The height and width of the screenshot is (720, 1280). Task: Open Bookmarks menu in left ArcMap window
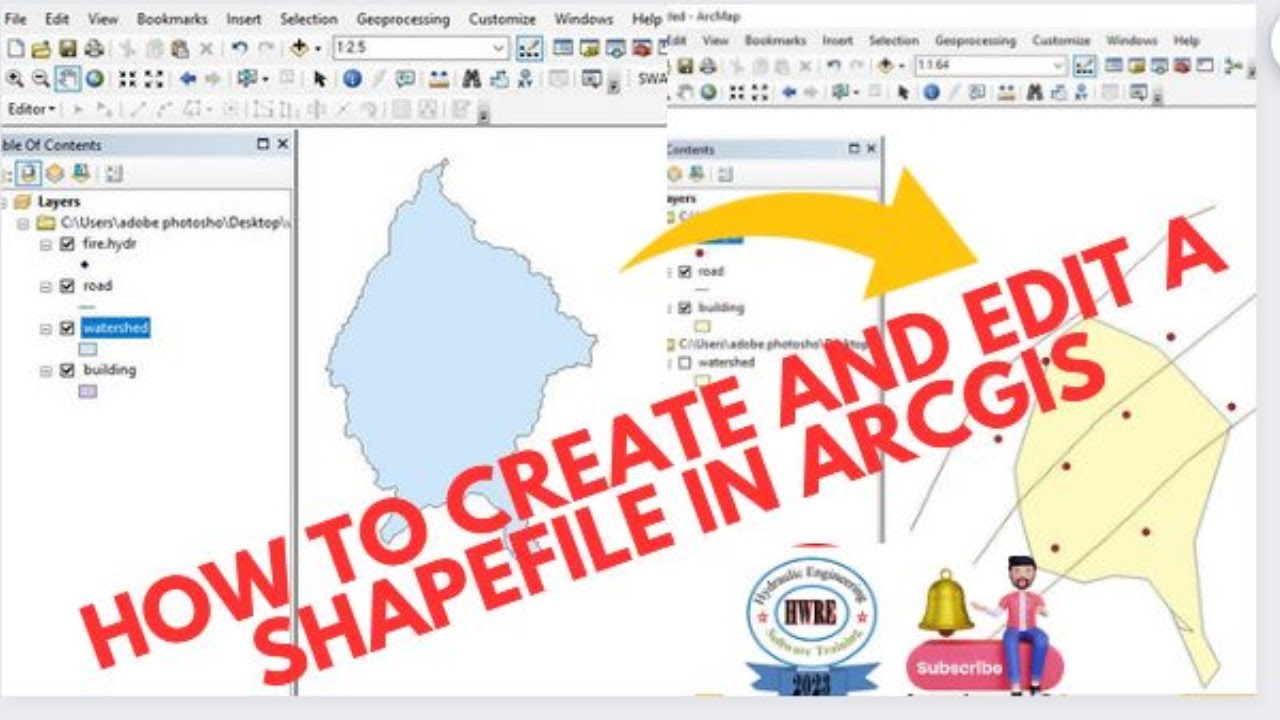(x=170, y=19)
